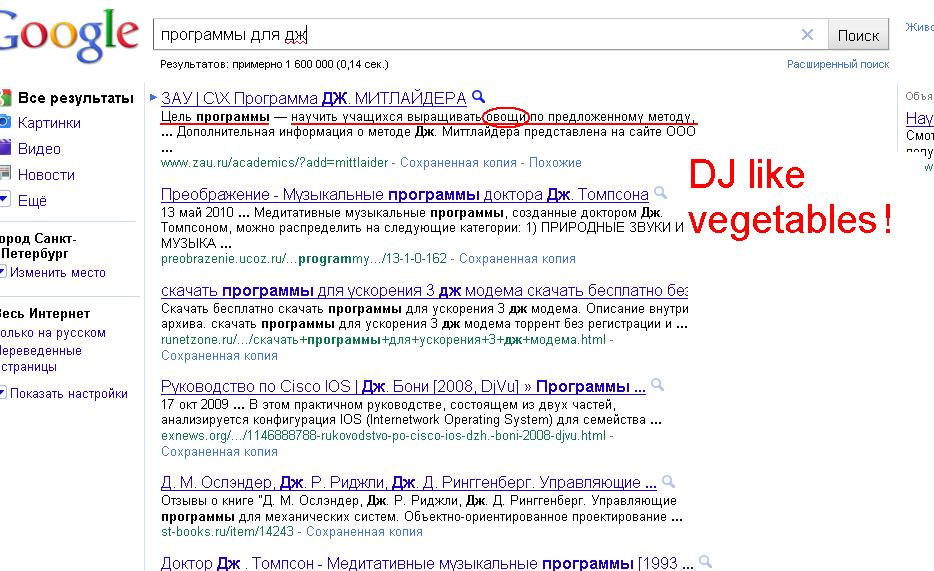
Task: Click preview magnifier beside Доктор Дж. Томпсон
Action: (705, 561)
